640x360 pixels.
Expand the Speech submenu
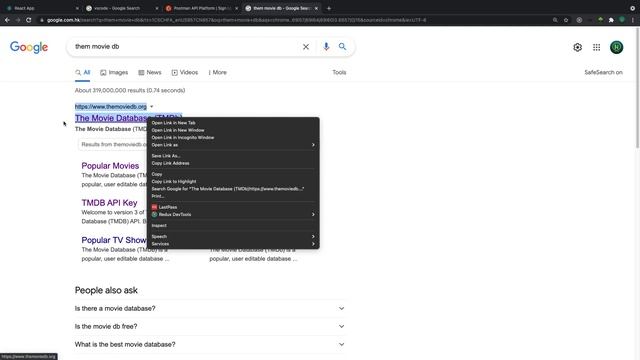[233, 237]
